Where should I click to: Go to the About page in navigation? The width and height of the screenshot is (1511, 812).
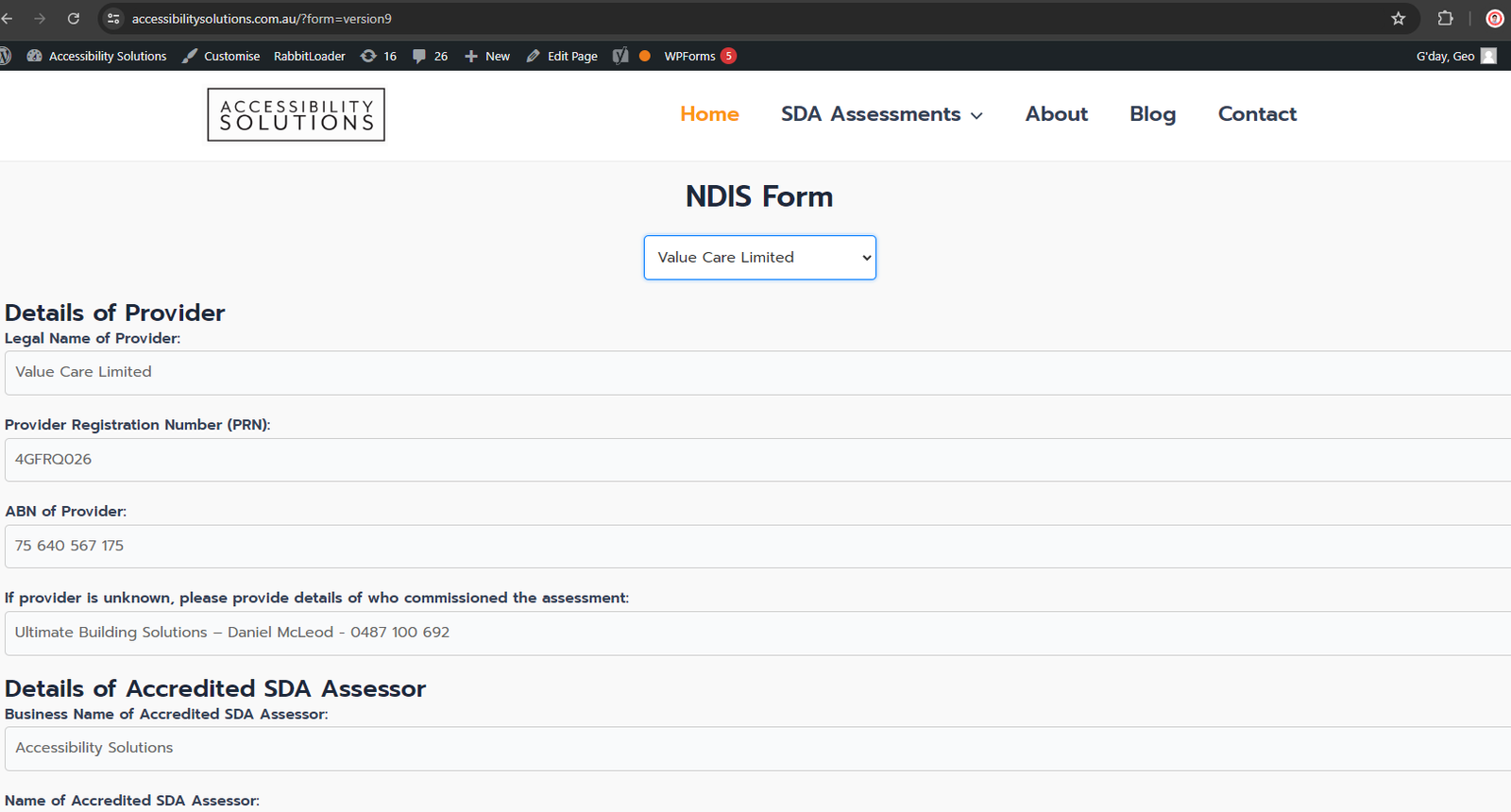(x=1056, y=114)
